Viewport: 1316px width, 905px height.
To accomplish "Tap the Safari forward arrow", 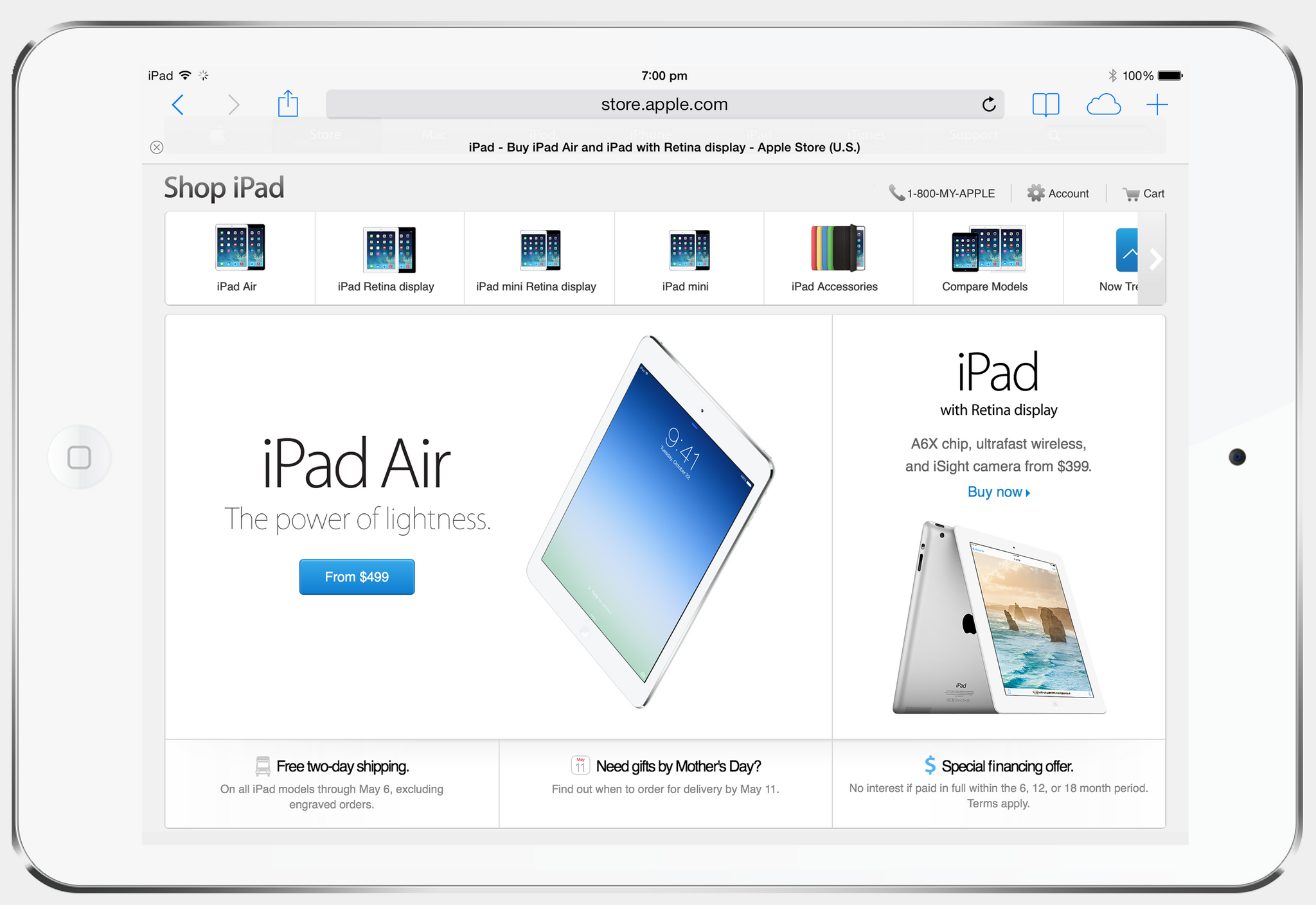I will coord(234,105).
